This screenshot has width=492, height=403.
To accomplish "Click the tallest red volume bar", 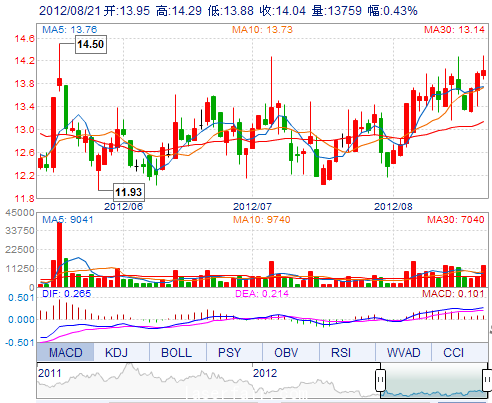I will [x=60, y=254].
